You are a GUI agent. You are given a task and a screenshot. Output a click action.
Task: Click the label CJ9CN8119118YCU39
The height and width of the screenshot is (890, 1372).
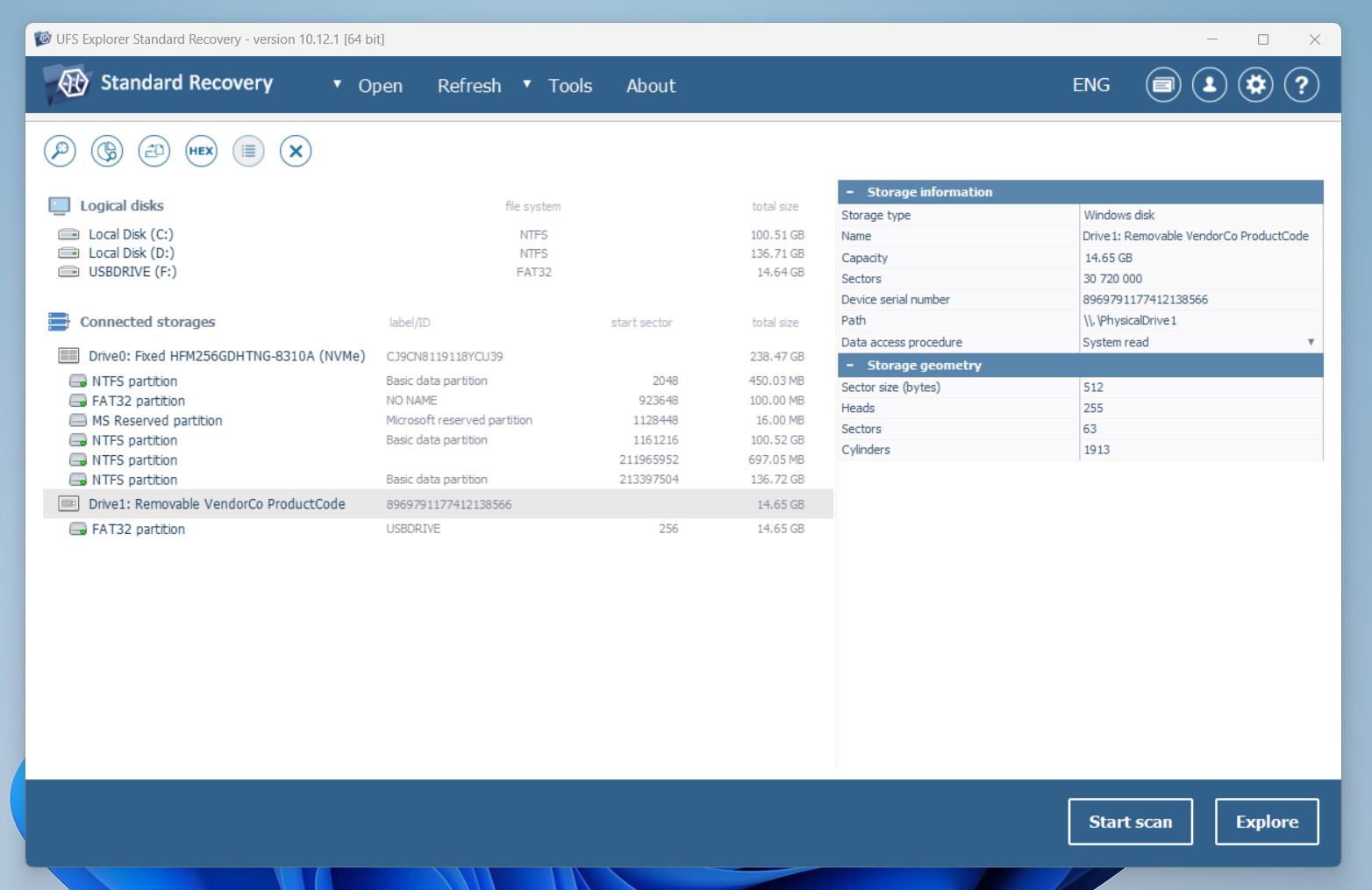pyautogui.click(x=445, y=357)
